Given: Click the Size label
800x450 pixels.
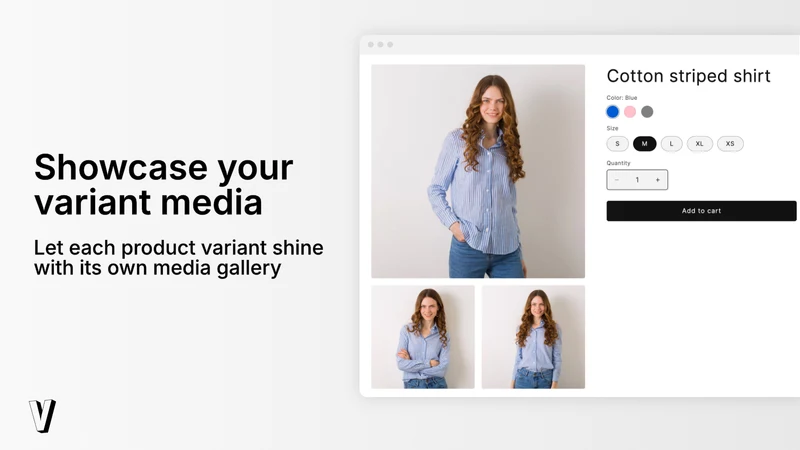Looking at the screenshot, I should point(612,128).
